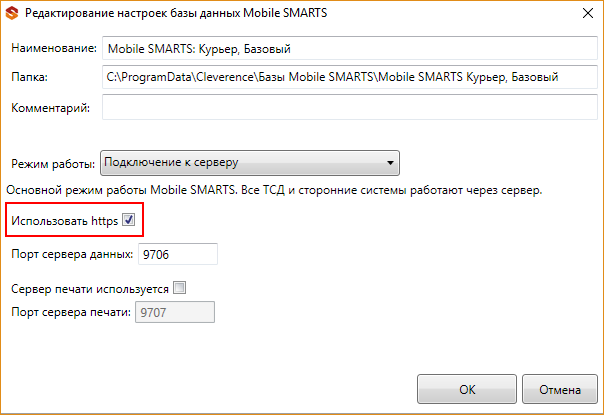Image resolution: width=604 pixels, height=415 pixels.
Task: Edit the data server port 9706 field
Action: click(178, 254)
